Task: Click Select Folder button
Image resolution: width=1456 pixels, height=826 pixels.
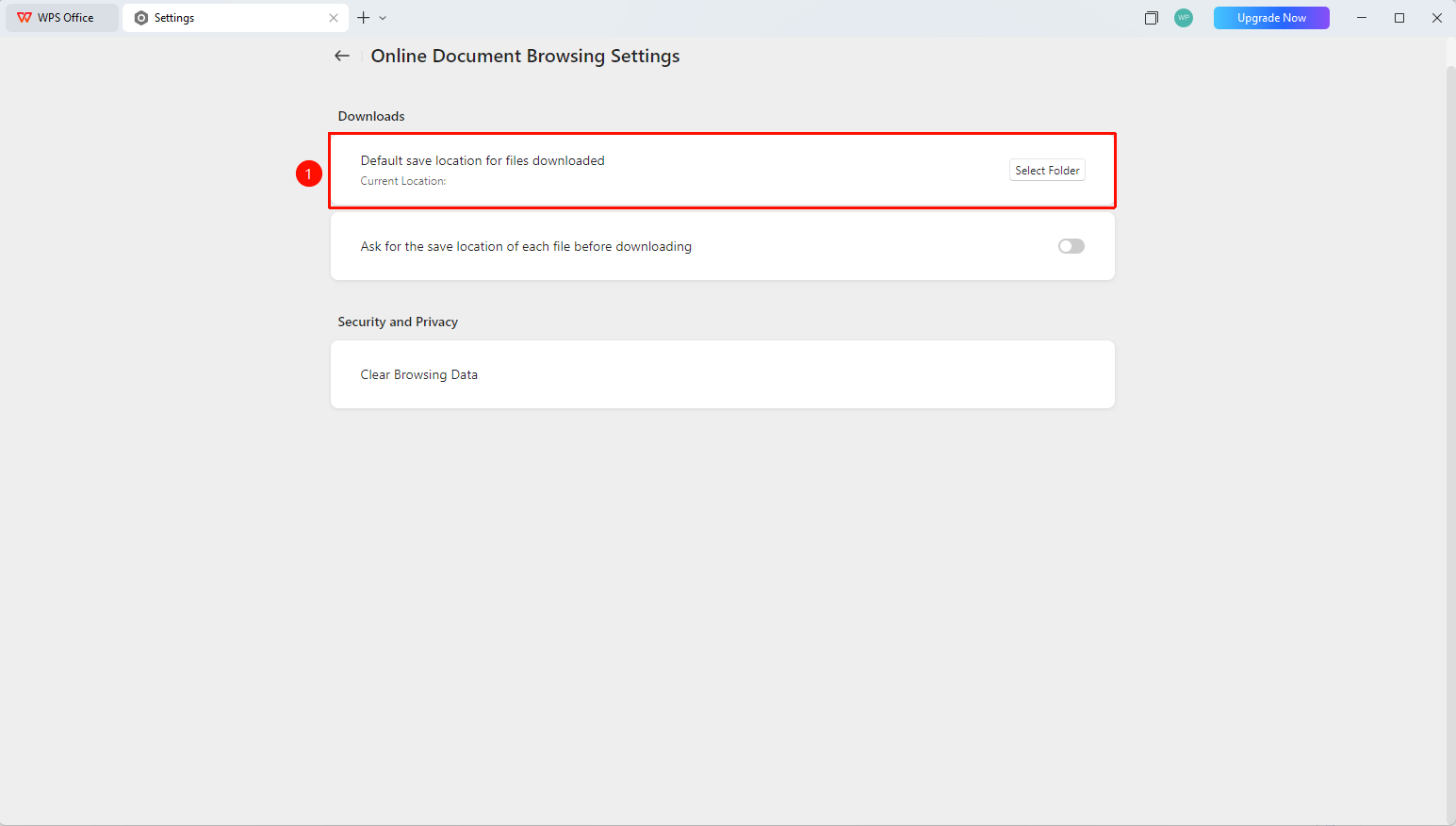Action: (1047, 171)
